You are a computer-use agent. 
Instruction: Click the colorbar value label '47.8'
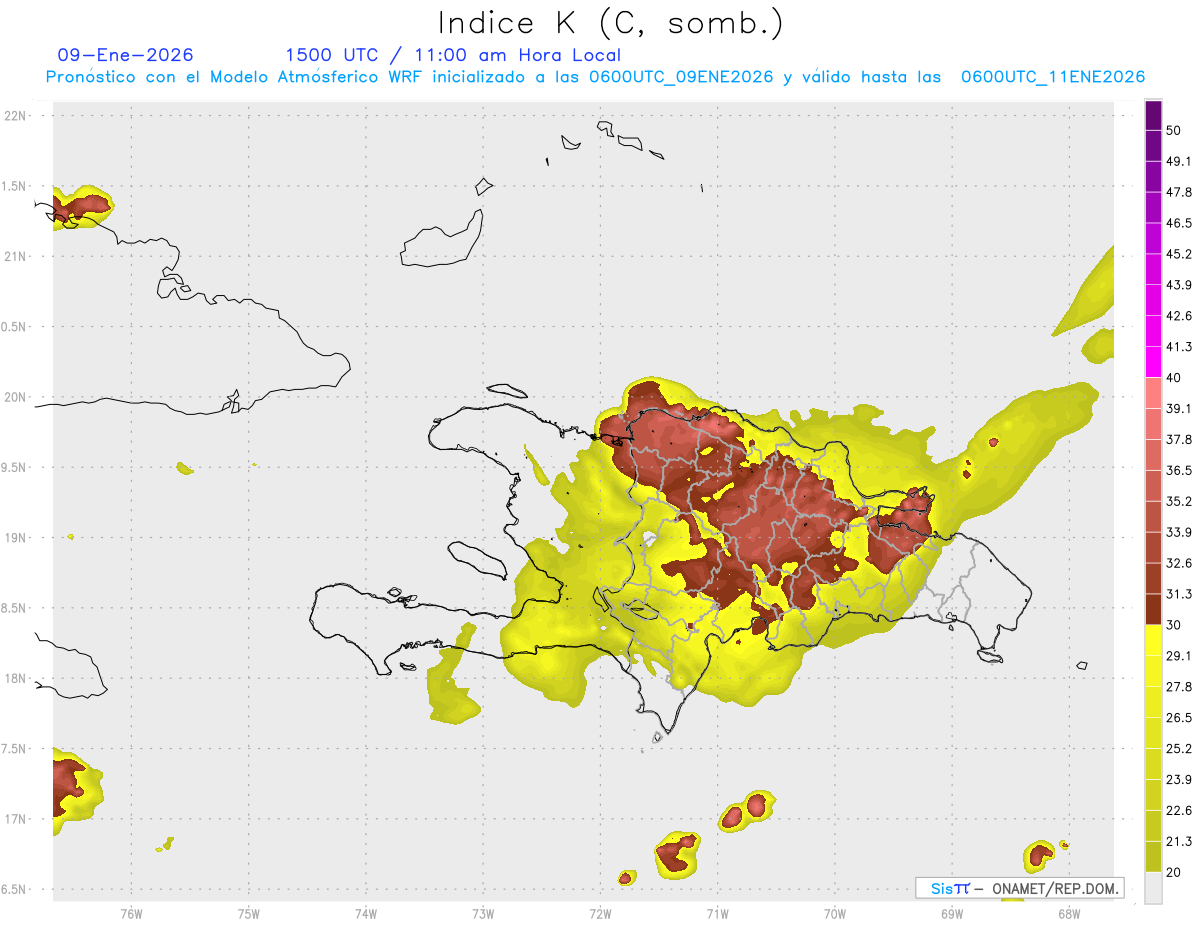coord(1178,192)
